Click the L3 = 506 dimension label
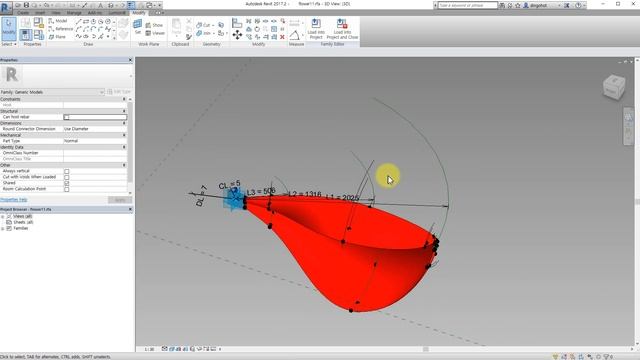This screenshot has width=640, height=360. (x=261, y=191)
